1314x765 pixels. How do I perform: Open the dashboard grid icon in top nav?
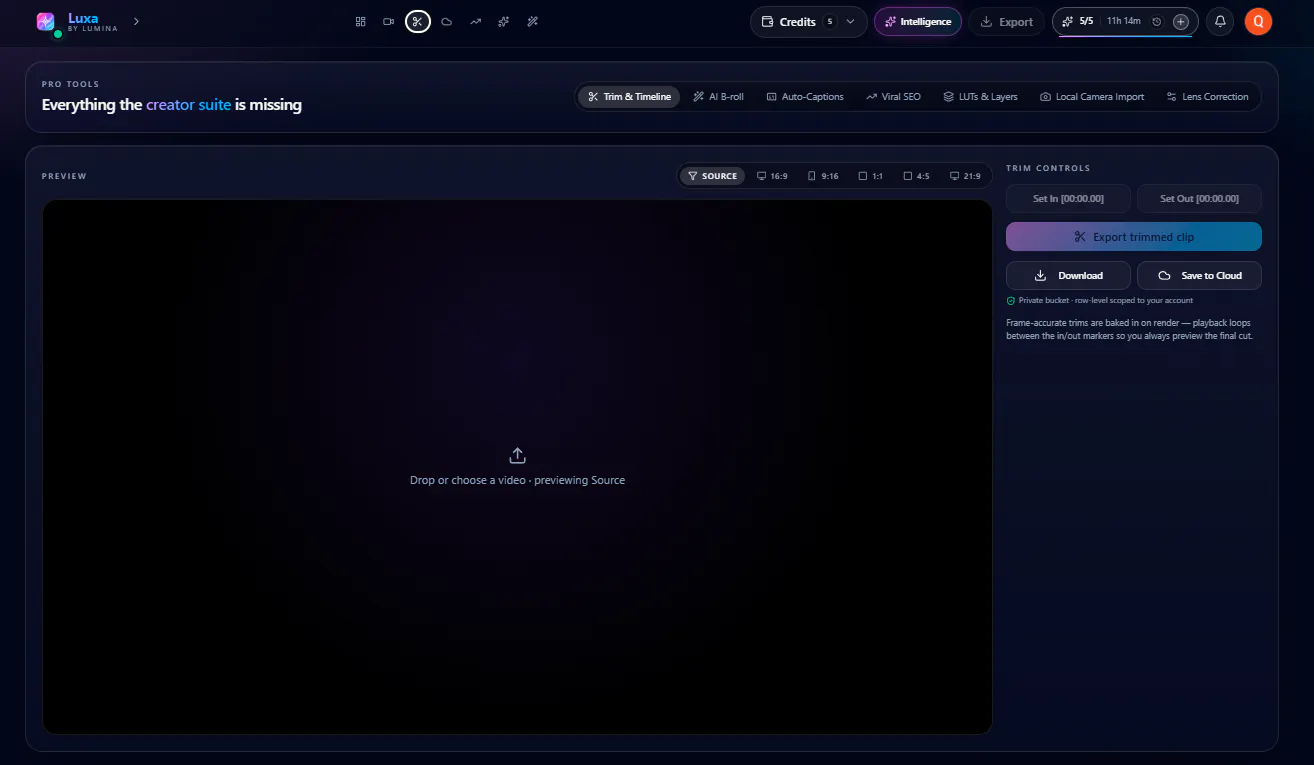tap(361, 21)
